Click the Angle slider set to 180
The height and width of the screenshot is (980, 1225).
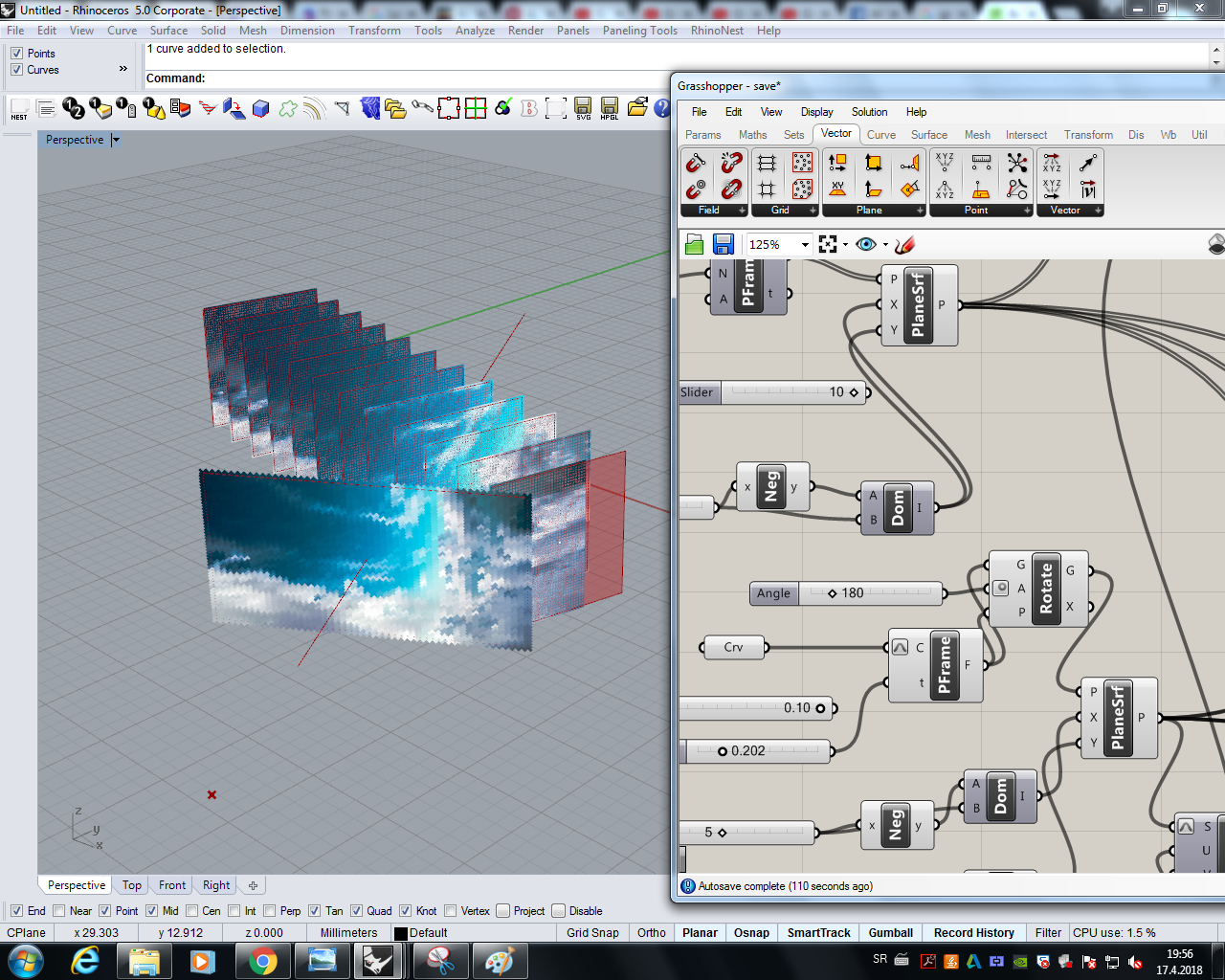848,593
